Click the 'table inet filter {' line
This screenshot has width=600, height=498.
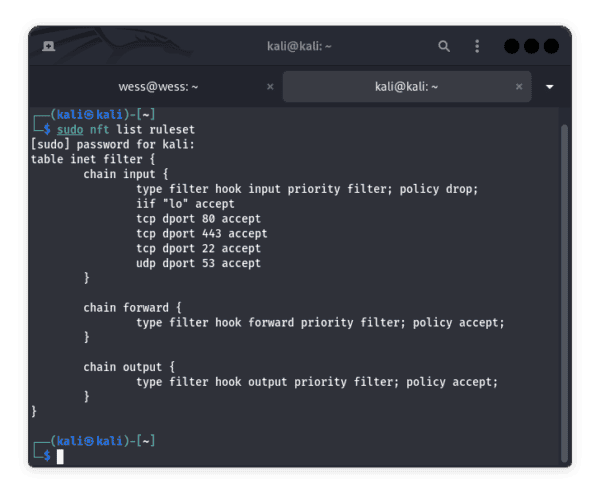pos(86,158)
